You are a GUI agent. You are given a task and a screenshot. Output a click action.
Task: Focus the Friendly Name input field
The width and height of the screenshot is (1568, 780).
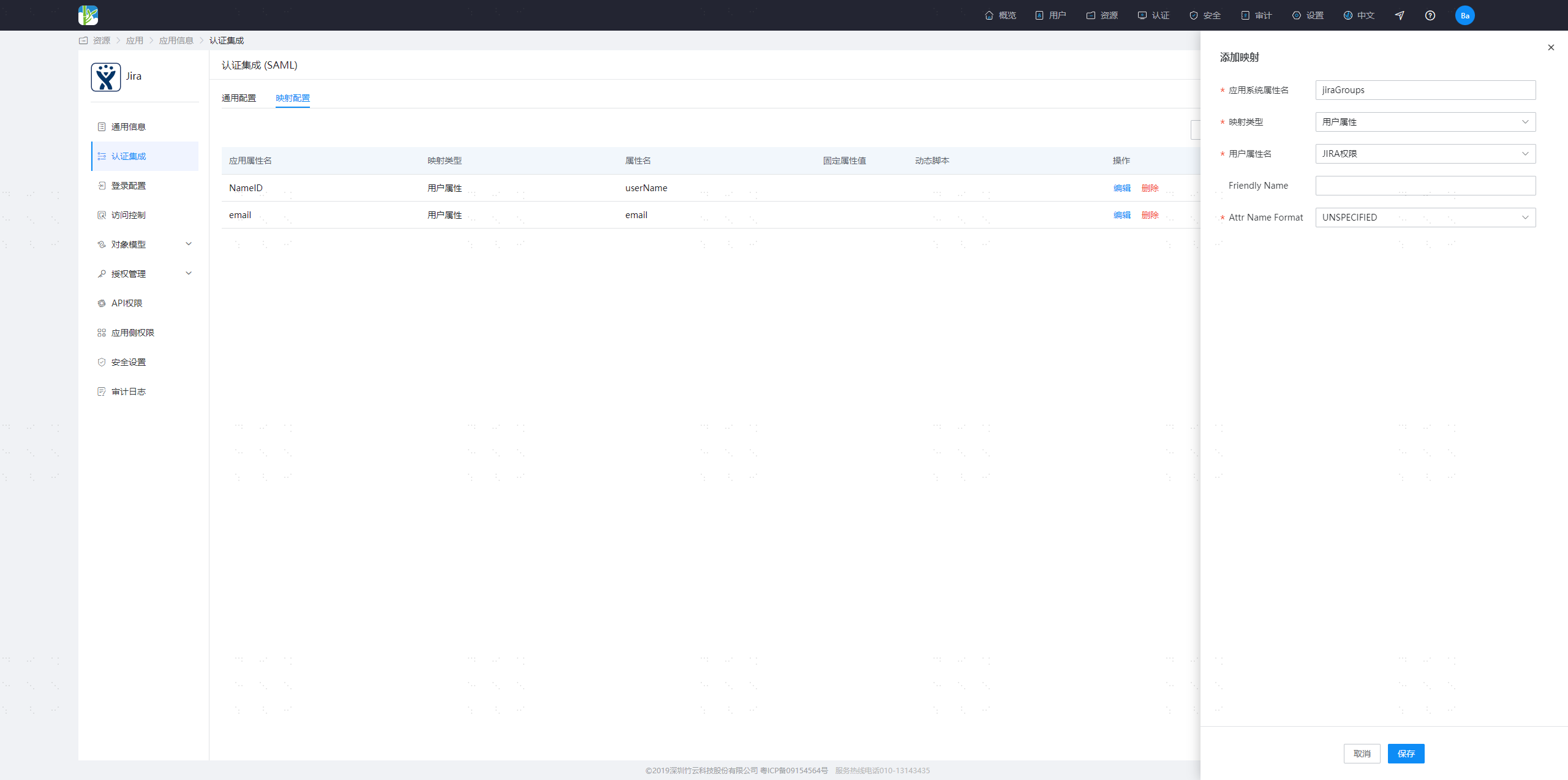click(x=1425, y=186)
